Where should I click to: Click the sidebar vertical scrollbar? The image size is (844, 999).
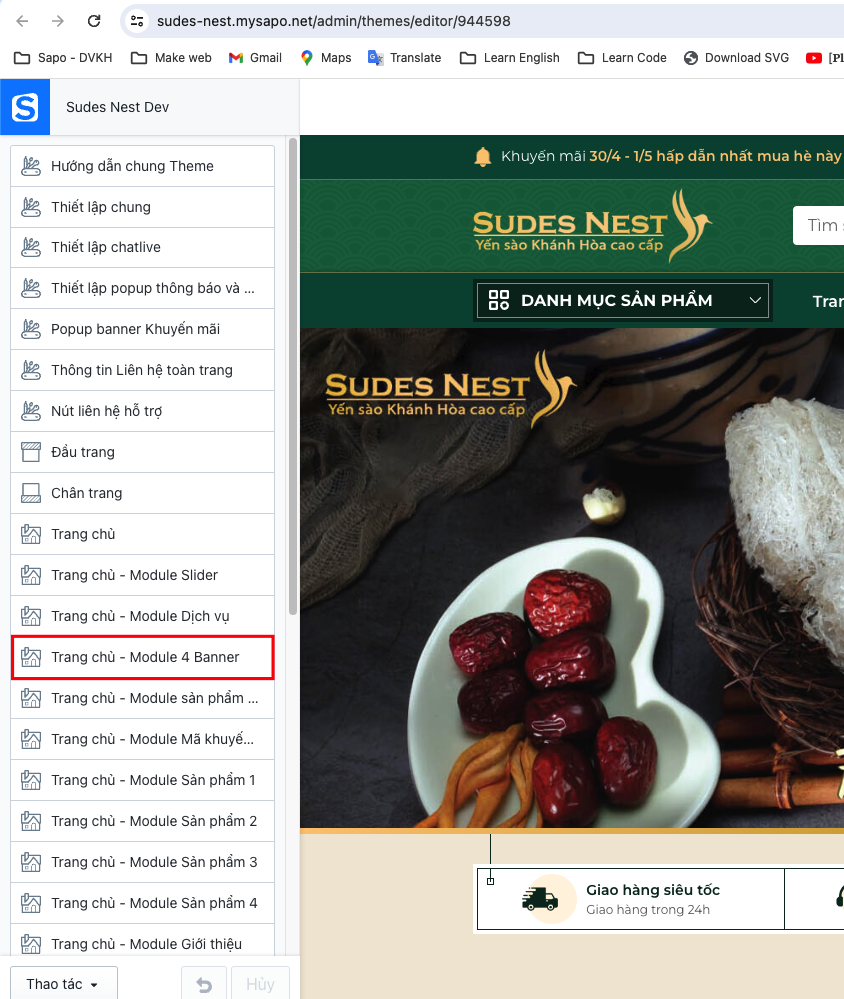pos(293,376)
